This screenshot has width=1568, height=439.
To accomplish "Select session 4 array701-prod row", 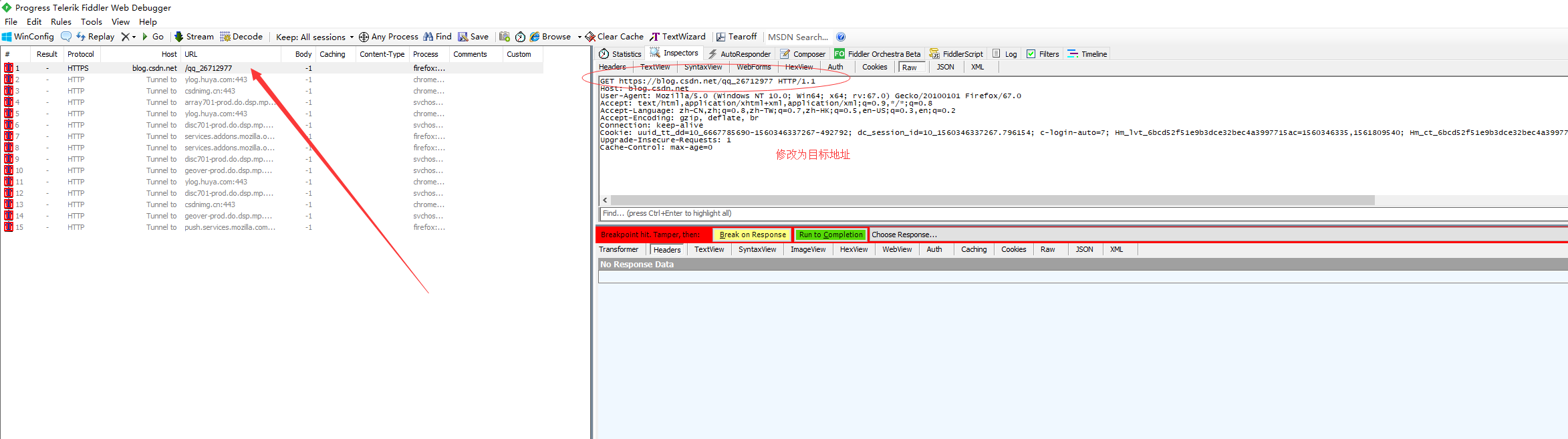I will point(271,102).
